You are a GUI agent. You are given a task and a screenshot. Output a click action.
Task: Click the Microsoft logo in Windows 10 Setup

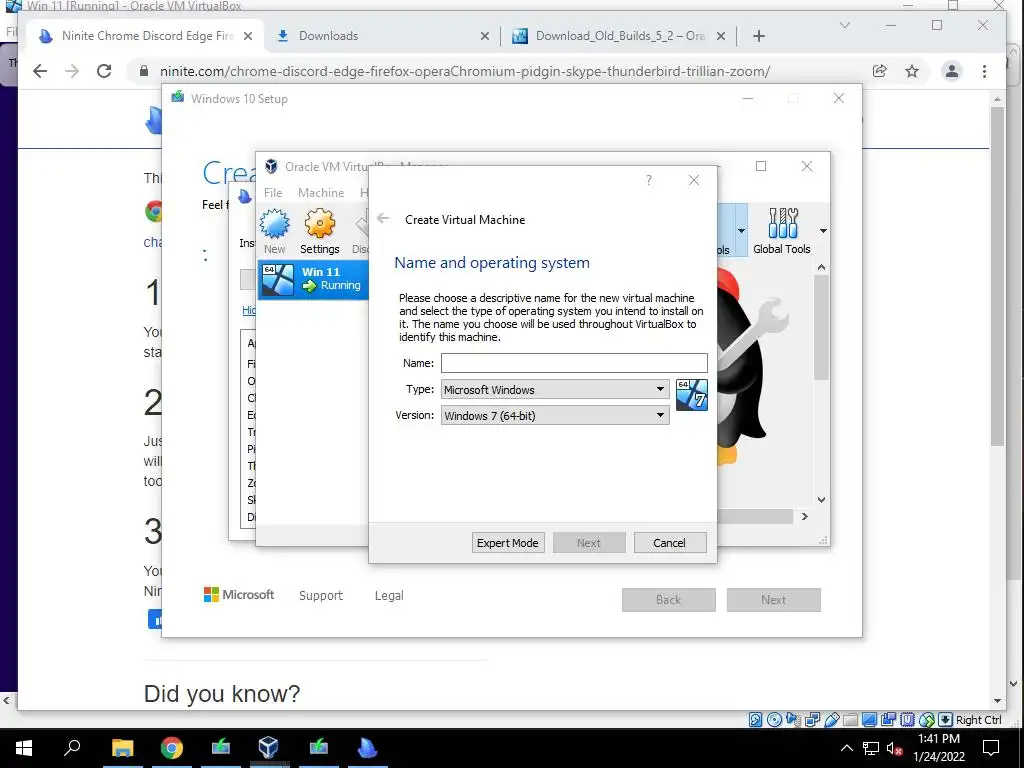pyautogui.click(x=239, y=595)
